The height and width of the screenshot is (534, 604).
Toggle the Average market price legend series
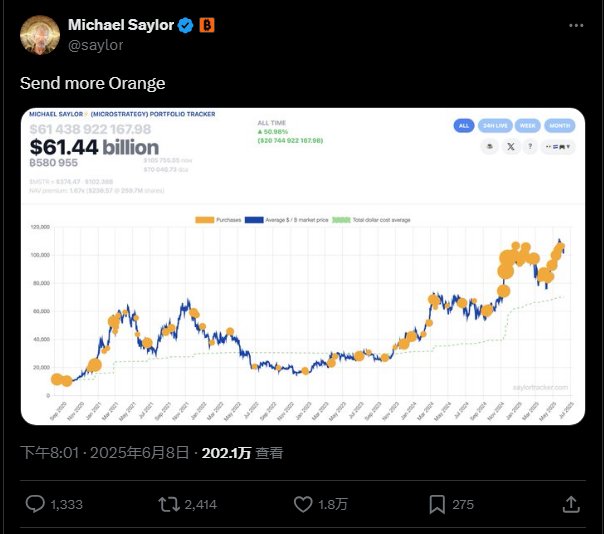click(287, 220)
